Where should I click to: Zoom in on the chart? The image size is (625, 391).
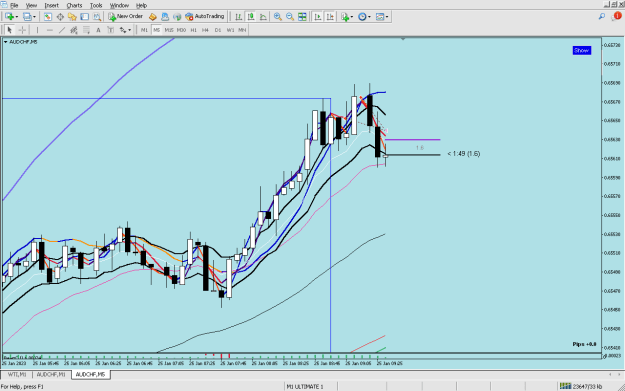[x=277, y=17]
